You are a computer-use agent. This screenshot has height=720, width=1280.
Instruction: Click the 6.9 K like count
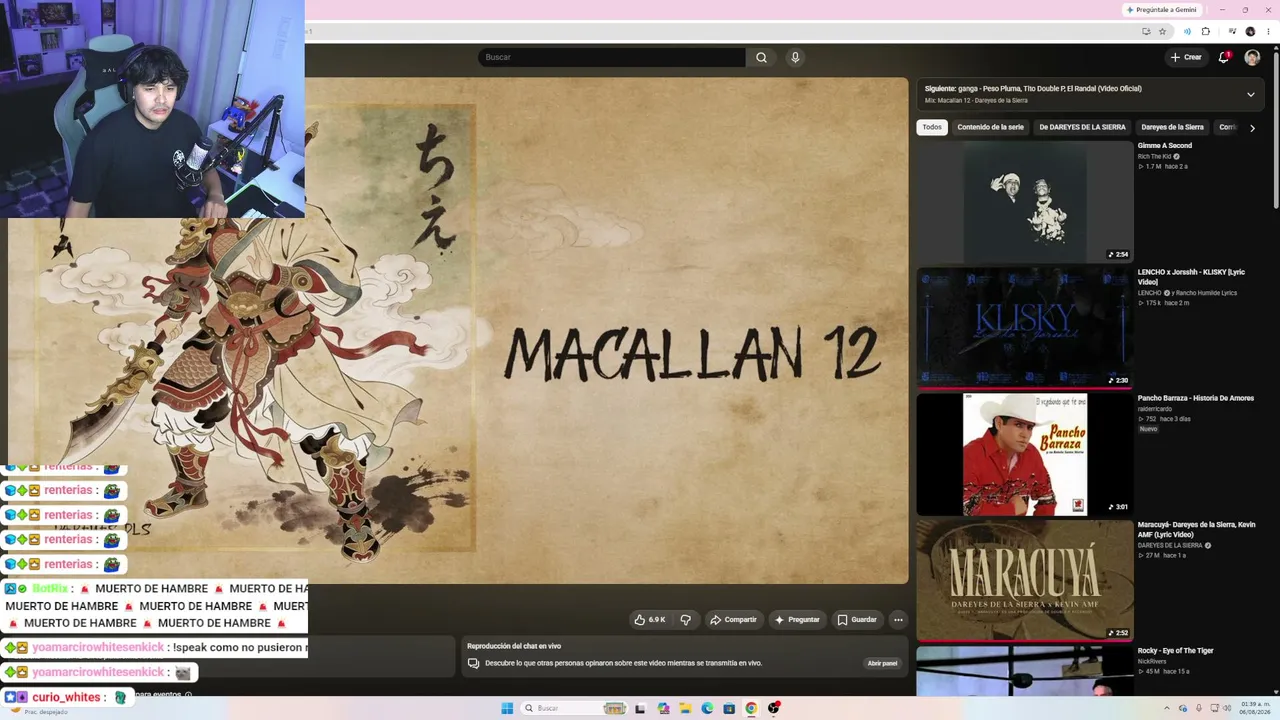click(657, 620)
